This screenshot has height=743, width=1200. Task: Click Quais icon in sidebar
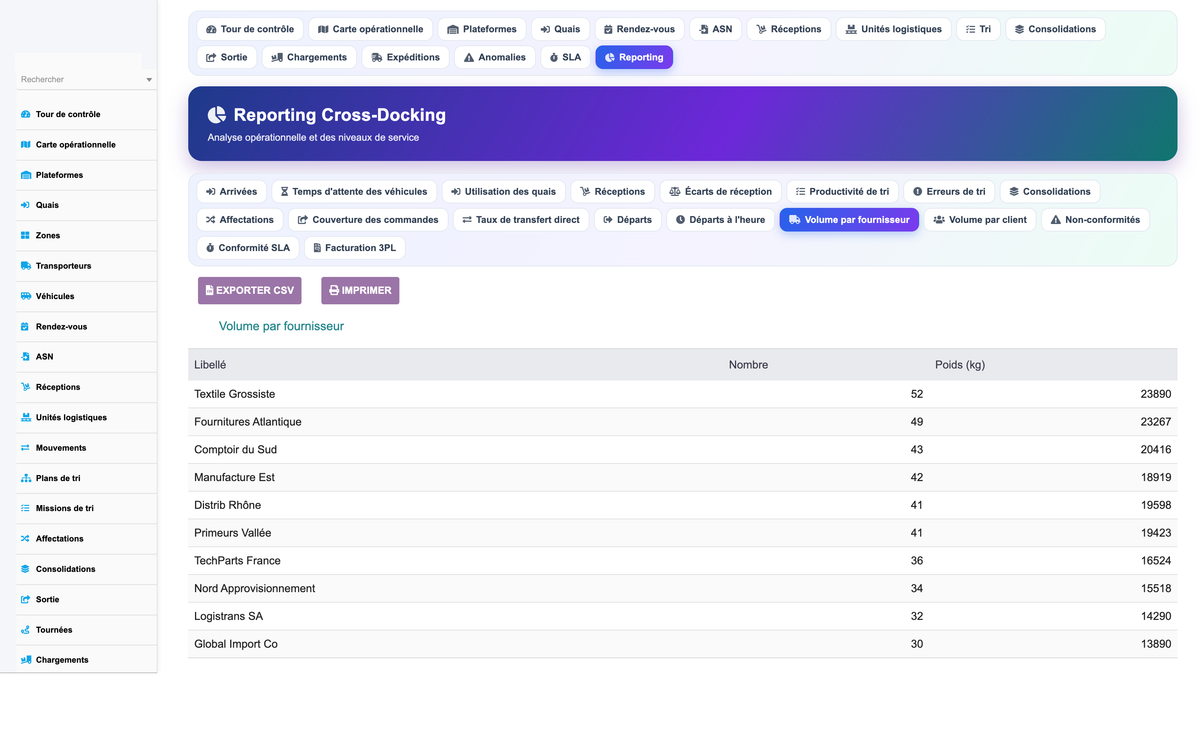[26, 205]
